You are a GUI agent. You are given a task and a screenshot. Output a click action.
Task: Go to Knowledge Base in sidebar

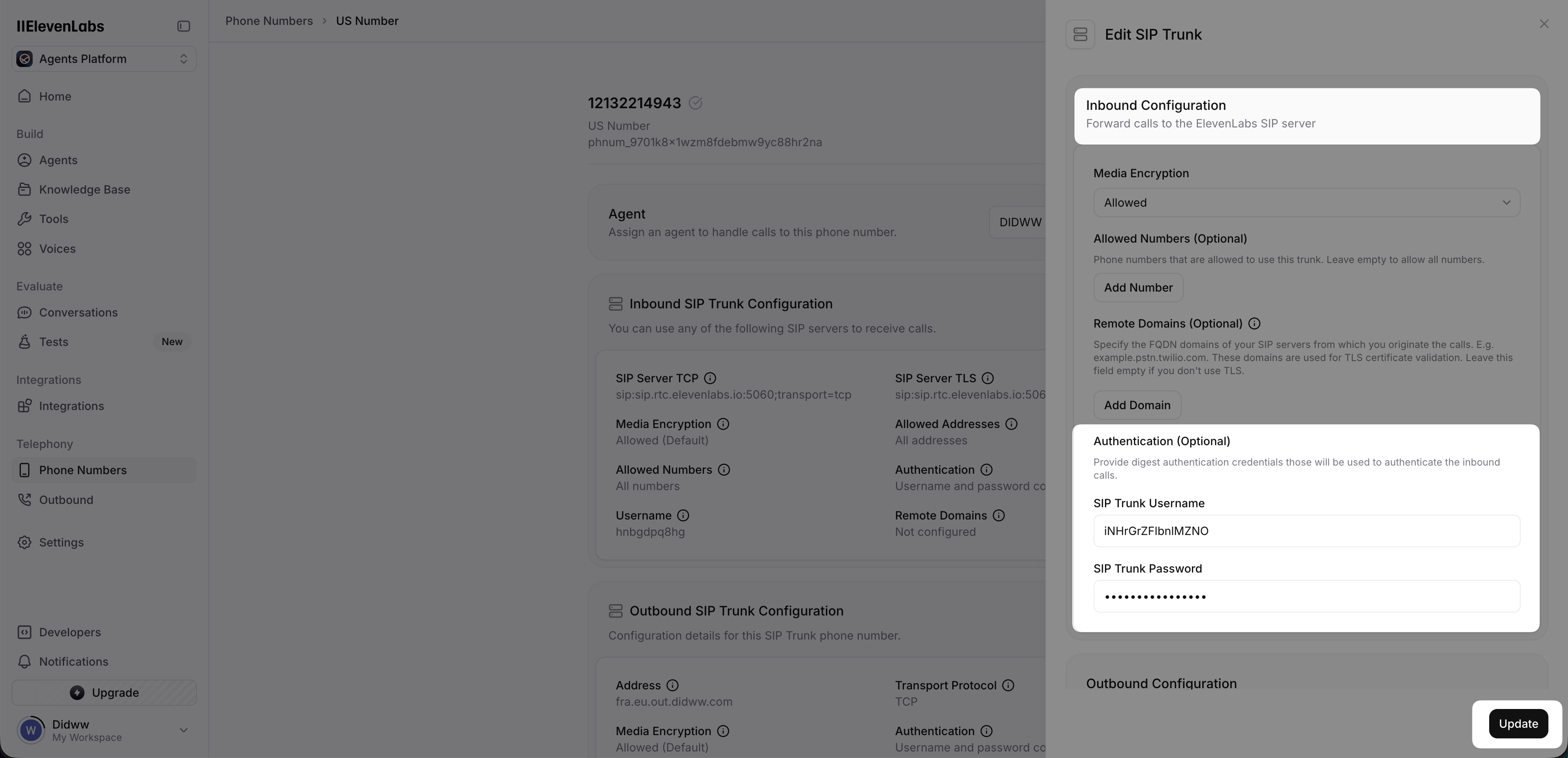pos(85,189)
